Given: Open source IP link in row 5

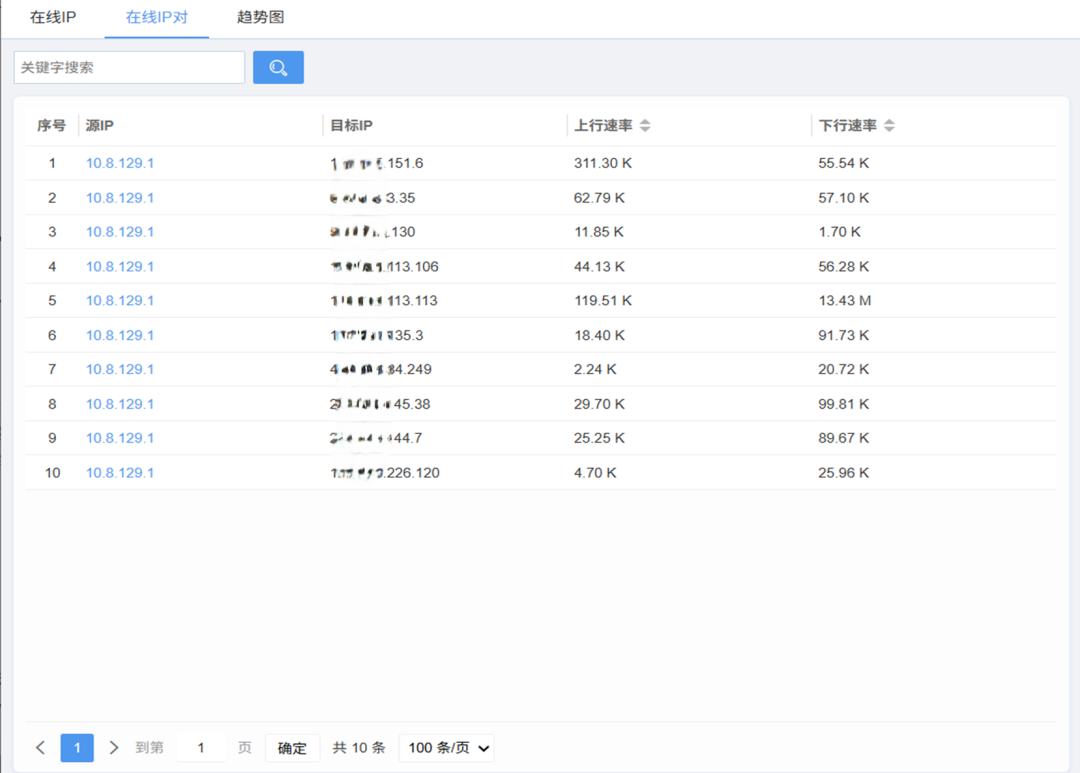Looking at the screenshot, I should [x=120, y=301].
